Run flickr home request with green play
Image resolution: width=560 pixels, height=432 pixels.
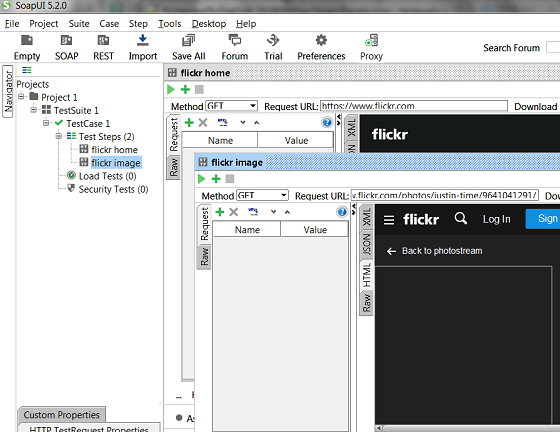pos(171,89)
